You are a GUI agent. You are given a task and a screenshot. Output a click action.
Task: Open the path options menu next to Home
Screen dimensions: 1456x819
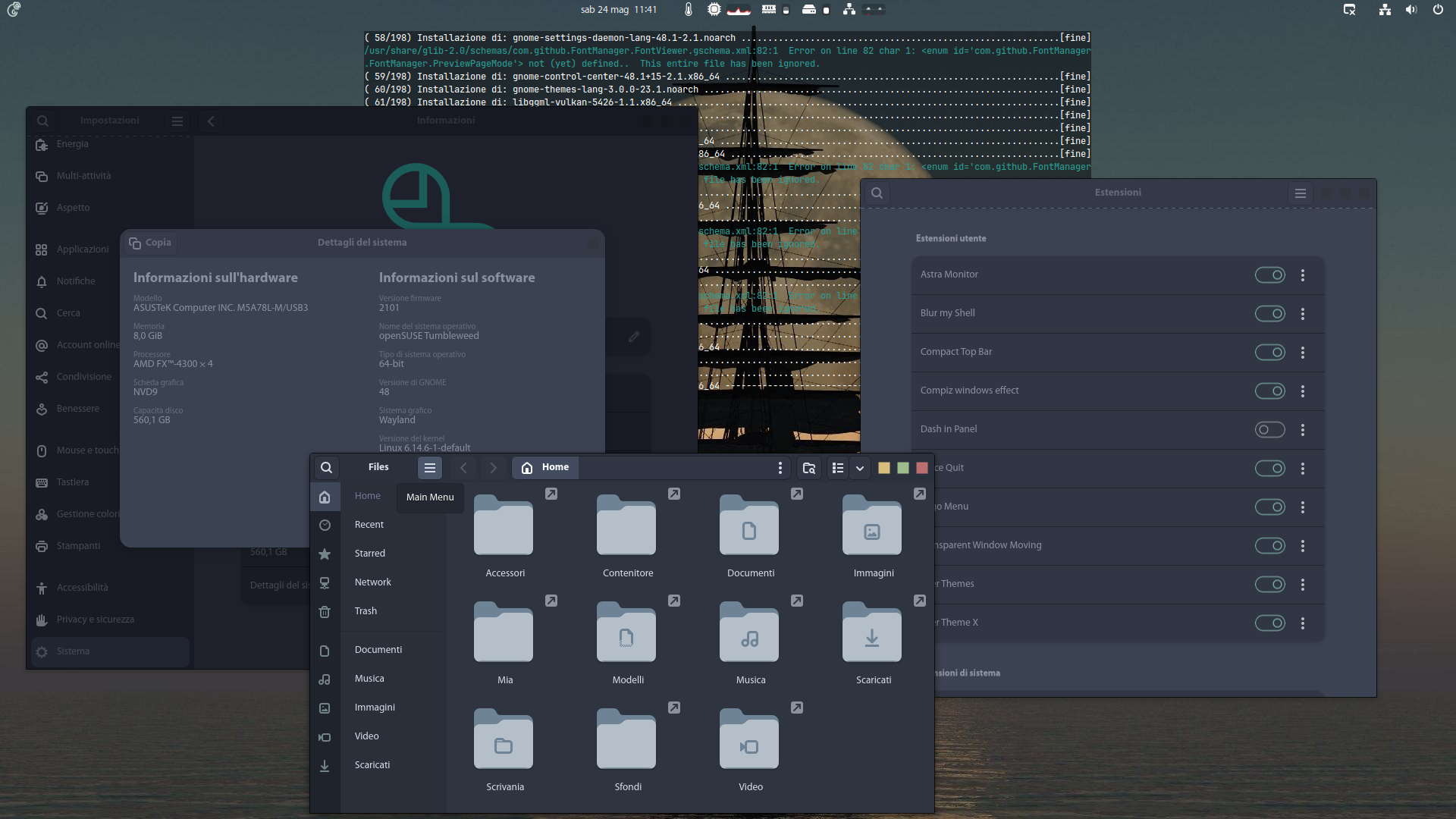(x=780, y=468)
